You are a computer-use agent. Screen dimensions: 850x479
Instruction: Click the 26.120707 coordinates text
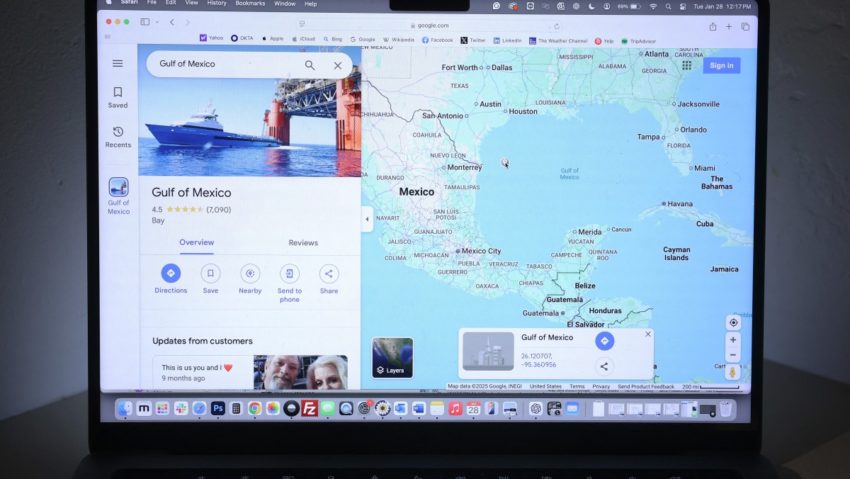click(538, 360)
